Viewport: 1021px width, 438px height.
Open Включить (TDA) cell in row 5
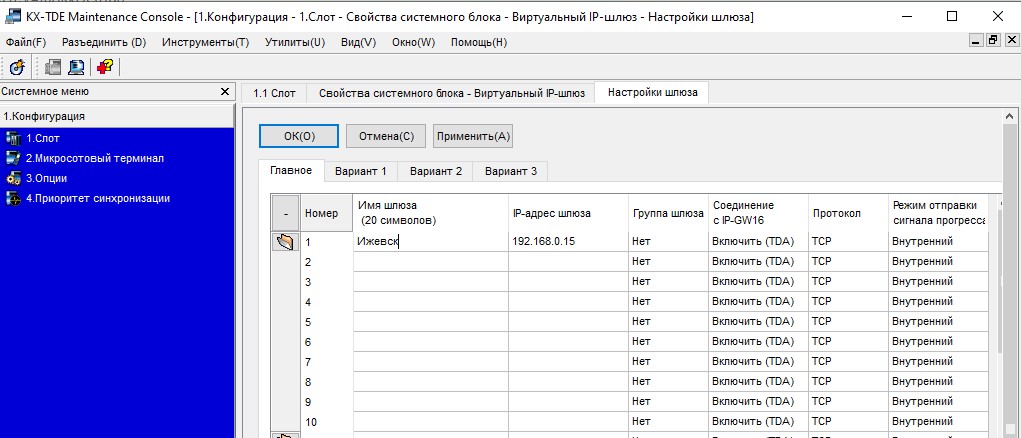coord(759,322)
